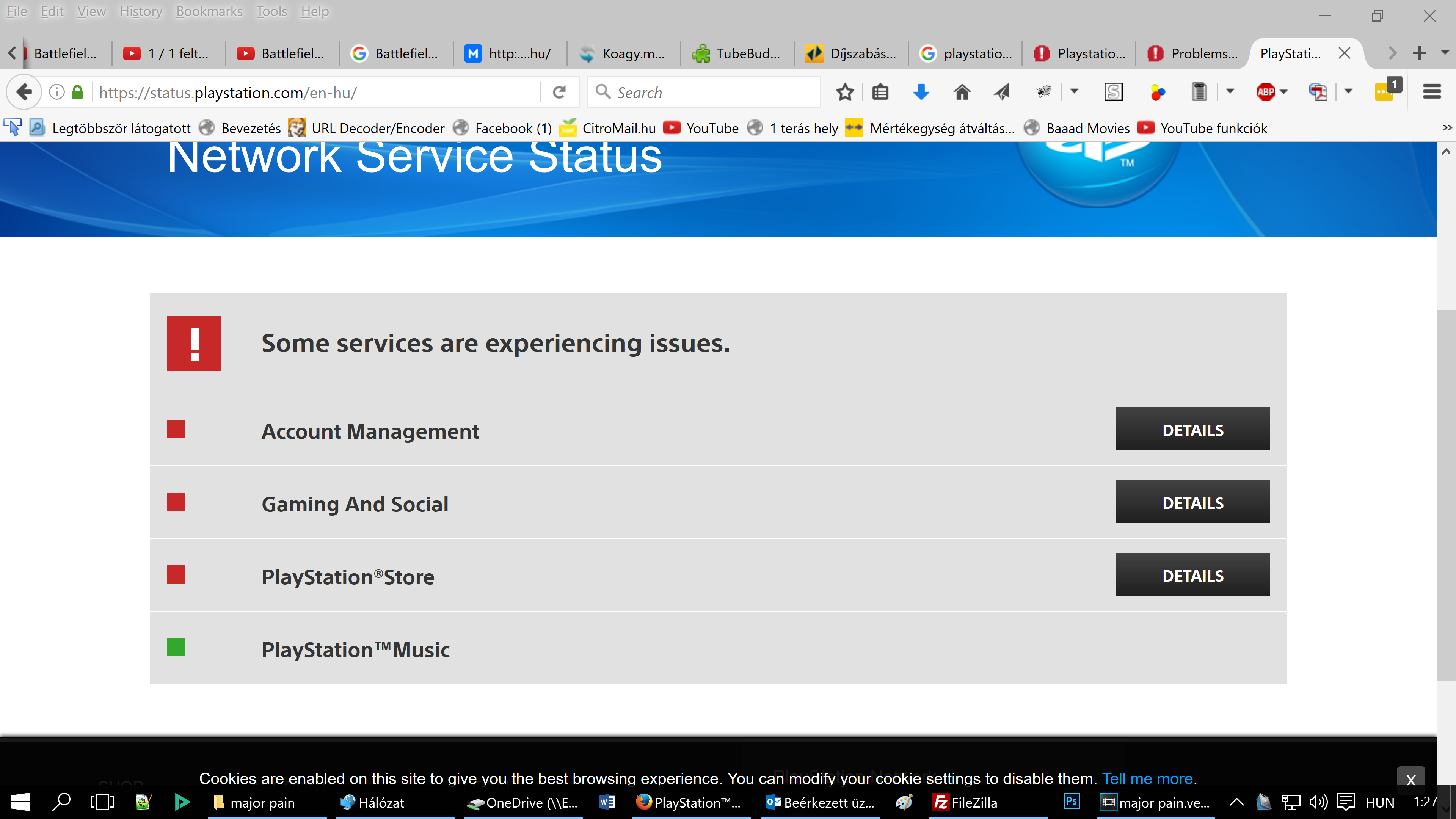Click the Adblock Plus ABP icon

1265,91
